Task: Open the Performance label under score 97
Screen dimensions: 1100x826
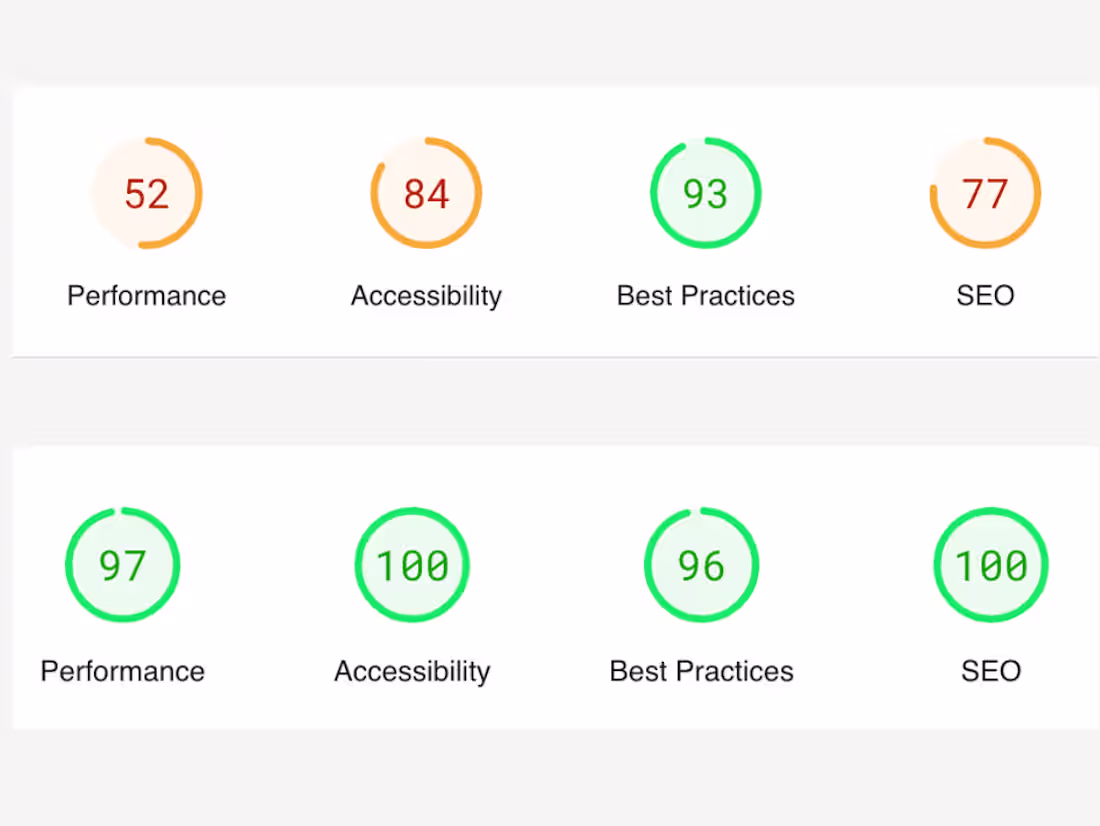Action: click(x=122, y=671)
